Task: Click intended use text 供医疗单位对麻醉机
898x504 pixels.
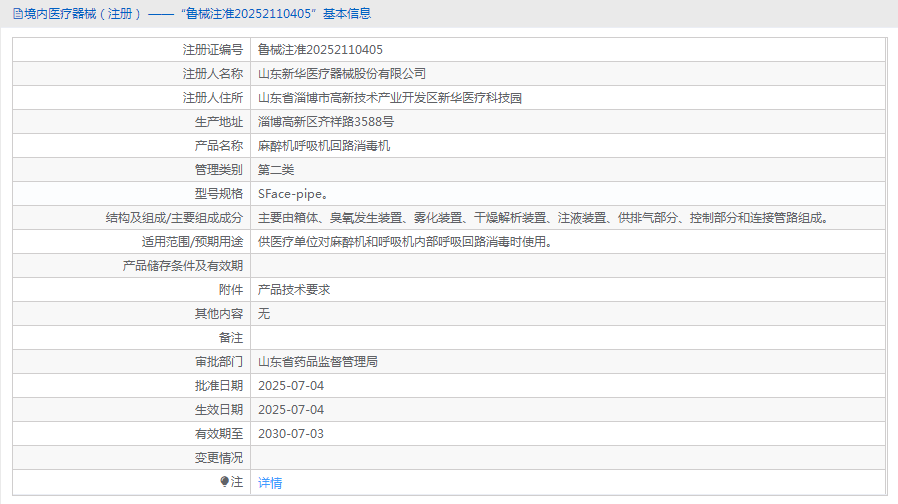Action: [405, 242]
